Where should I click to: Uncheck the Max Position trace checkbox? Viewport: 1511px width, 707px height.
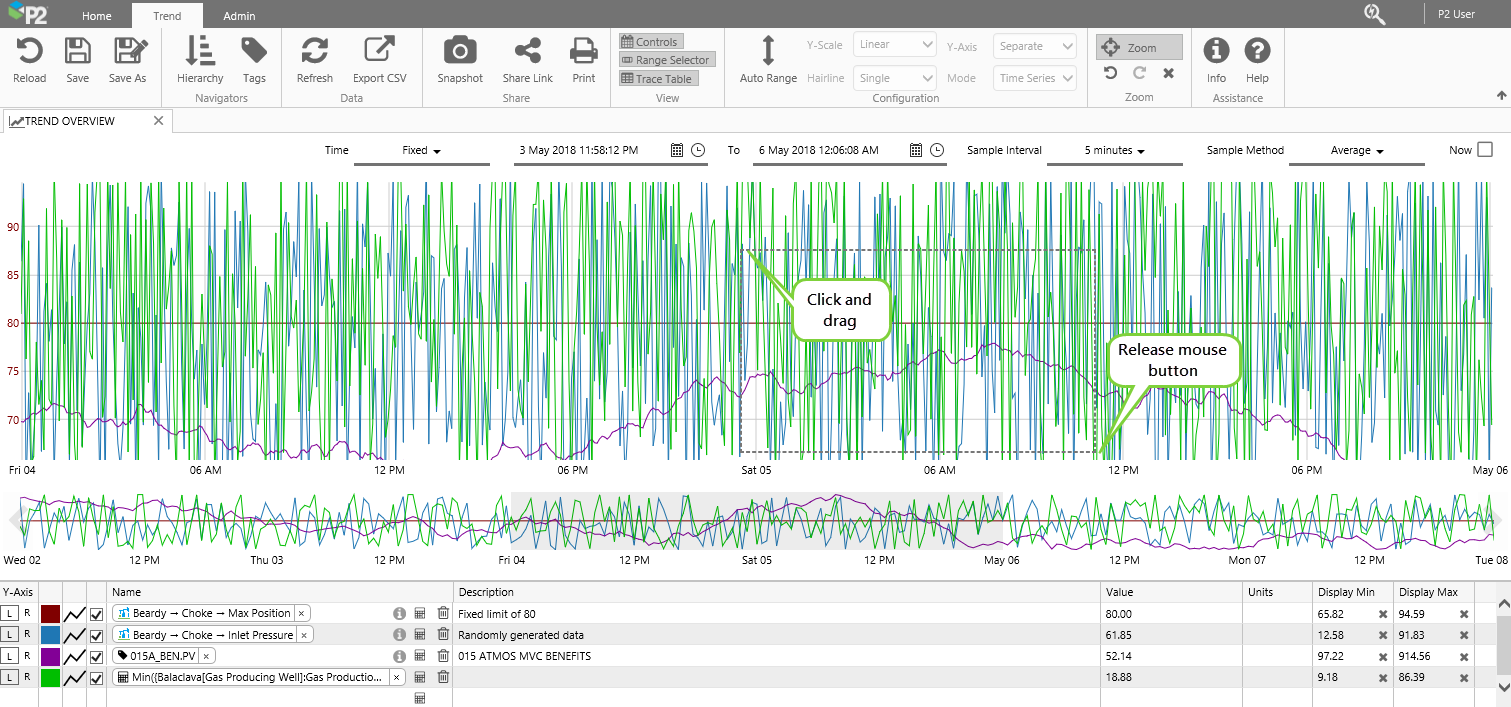97,614
